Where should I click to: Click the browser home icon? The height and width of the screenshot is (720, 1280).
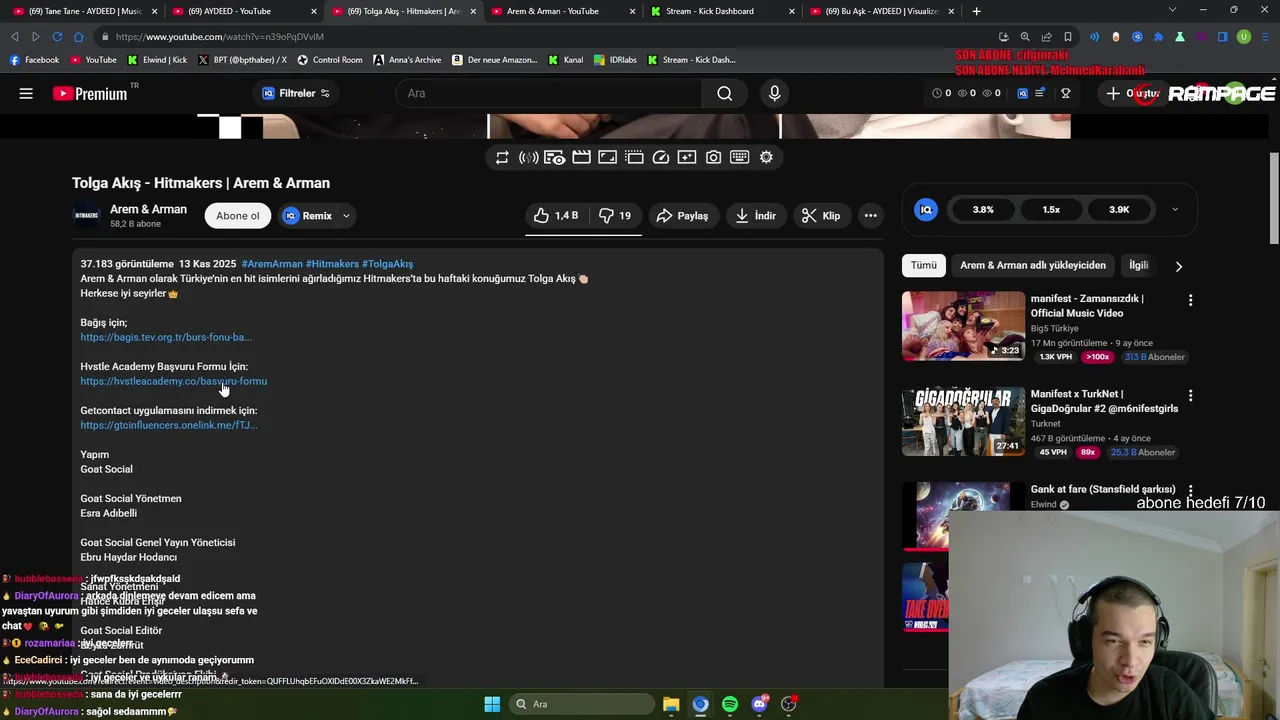point(79,37)
